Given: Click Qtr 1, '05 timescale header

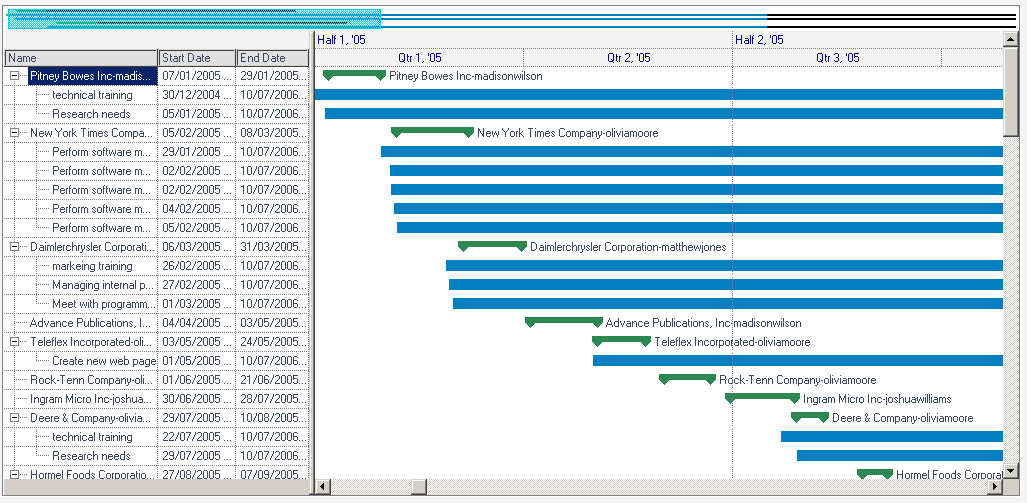Looking at the screenshot, I should [x=420, y=58].
